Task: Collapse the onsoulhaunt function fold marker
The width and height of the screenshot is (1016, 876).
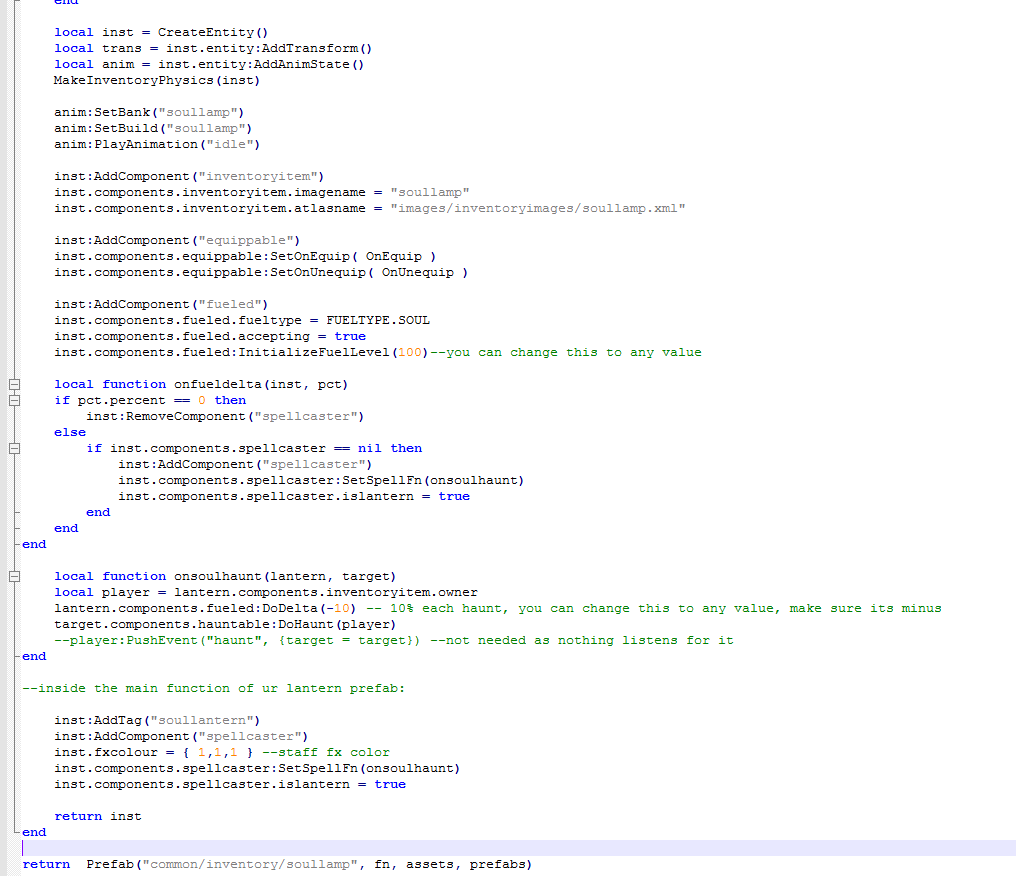Action: 14,576
